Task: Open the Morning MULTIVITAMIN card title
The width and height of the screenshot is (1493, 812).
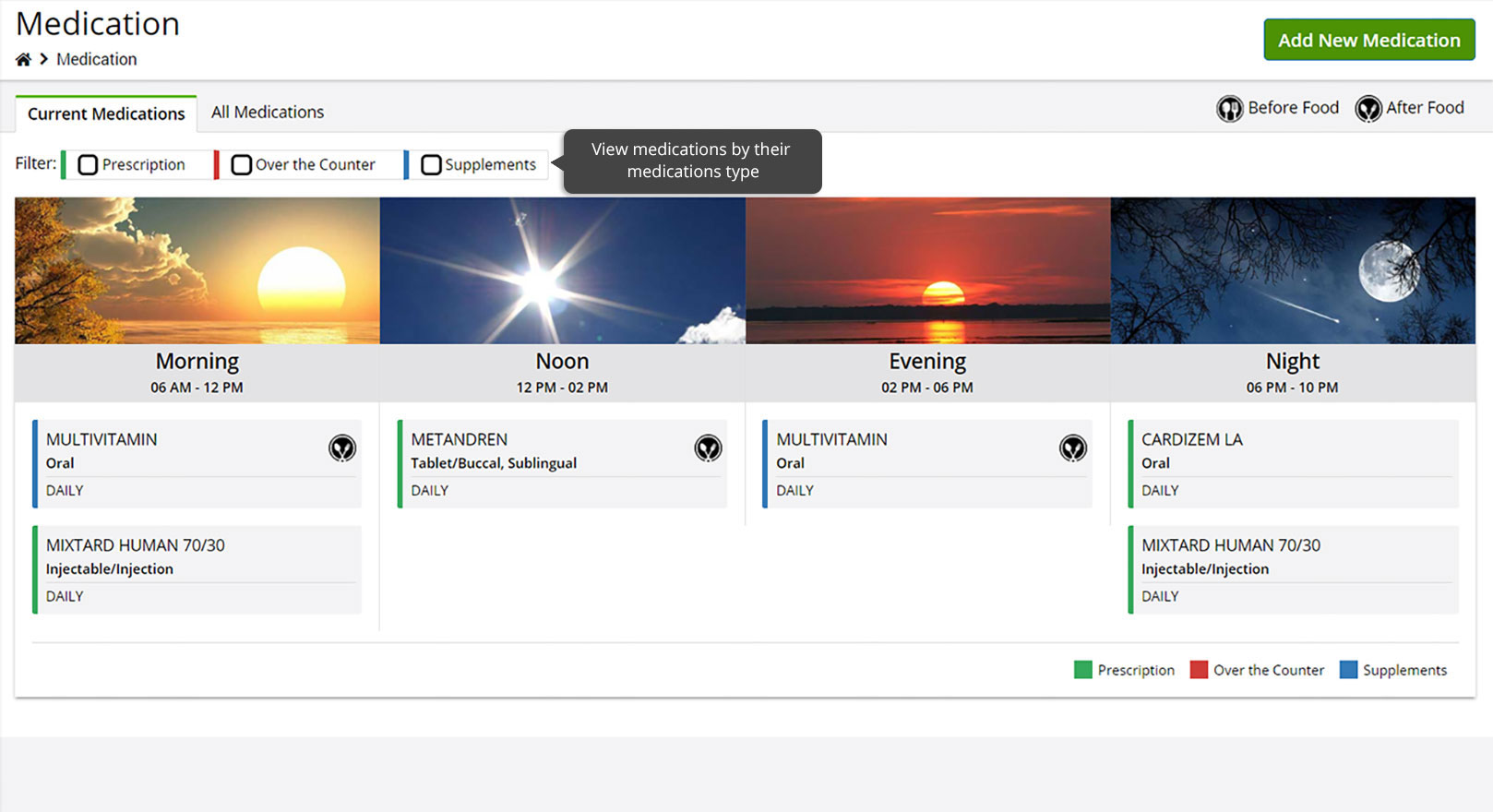Action: tap(102, 440)
